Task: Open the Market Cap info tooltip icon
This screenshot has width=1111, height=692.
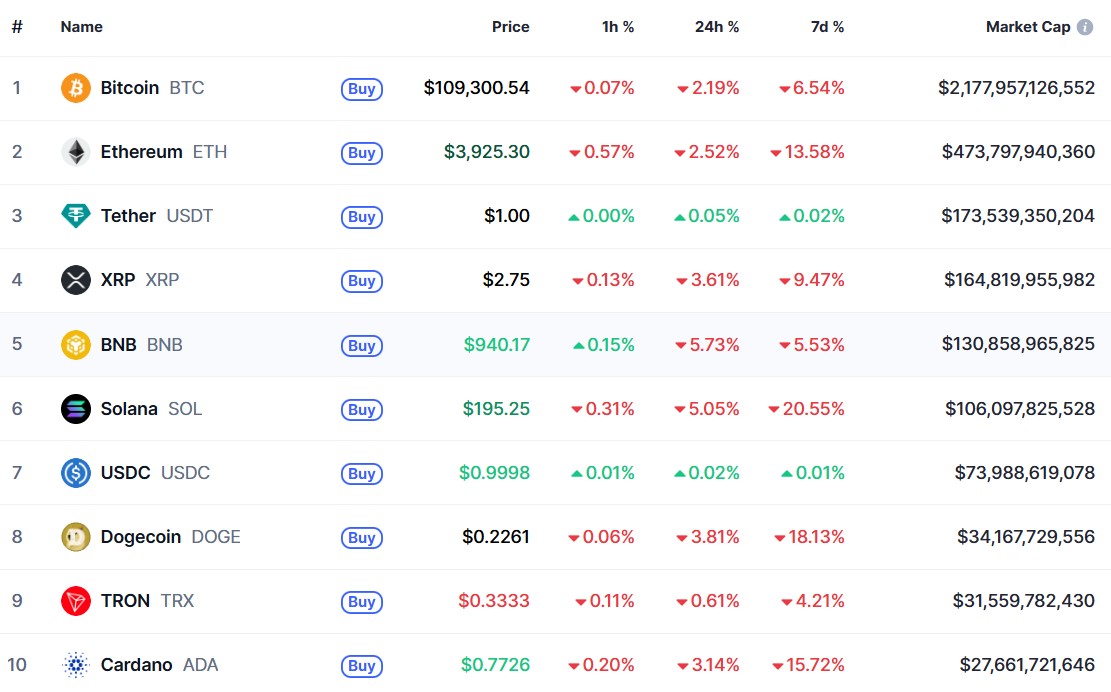Action: coord(1085,27)
